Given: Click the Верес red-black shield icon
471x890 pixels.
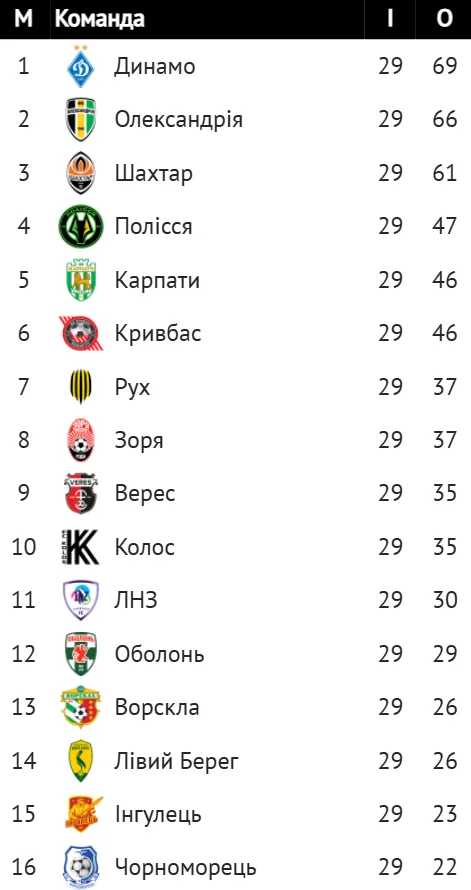Looking at the screenshot, I should (x=81, y=493).
